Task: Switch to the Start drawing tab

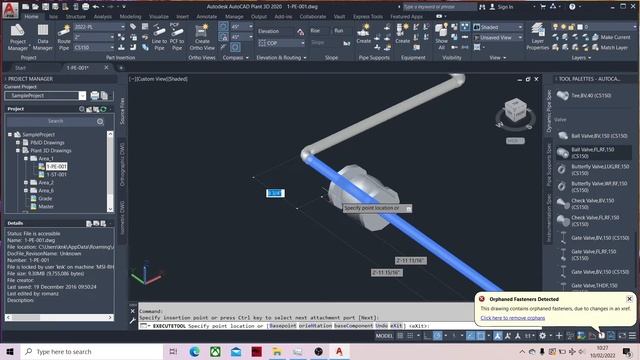Action: coord(20,68)
